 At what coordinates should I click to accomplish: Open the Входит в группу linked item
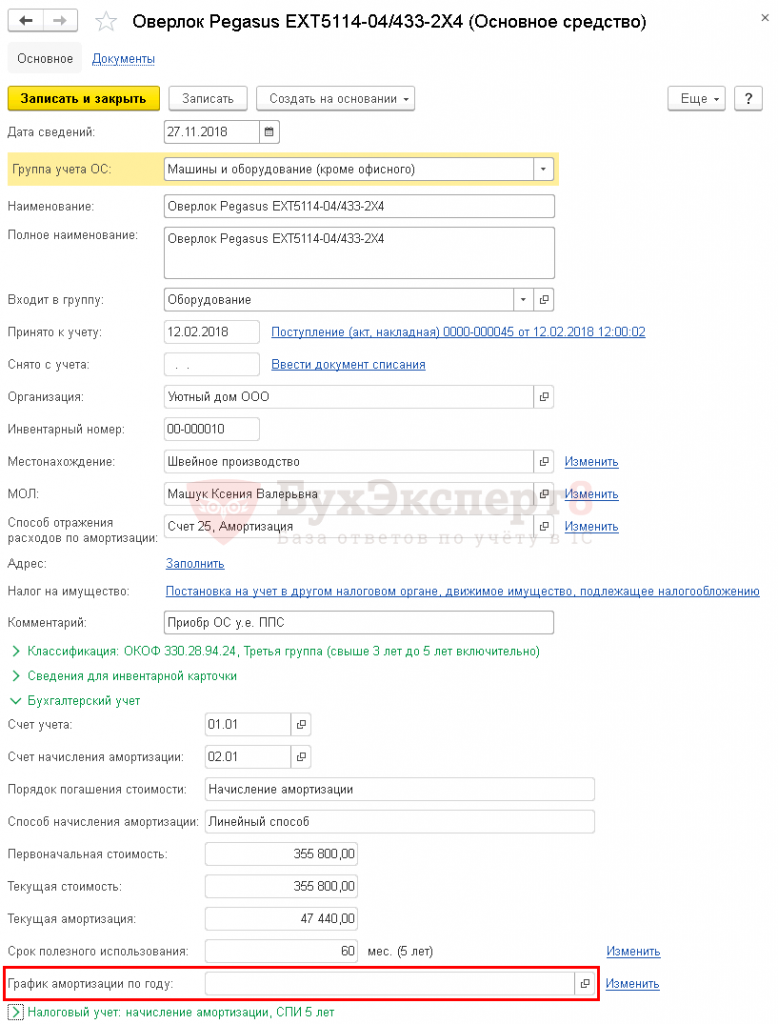tap(543, 300)
